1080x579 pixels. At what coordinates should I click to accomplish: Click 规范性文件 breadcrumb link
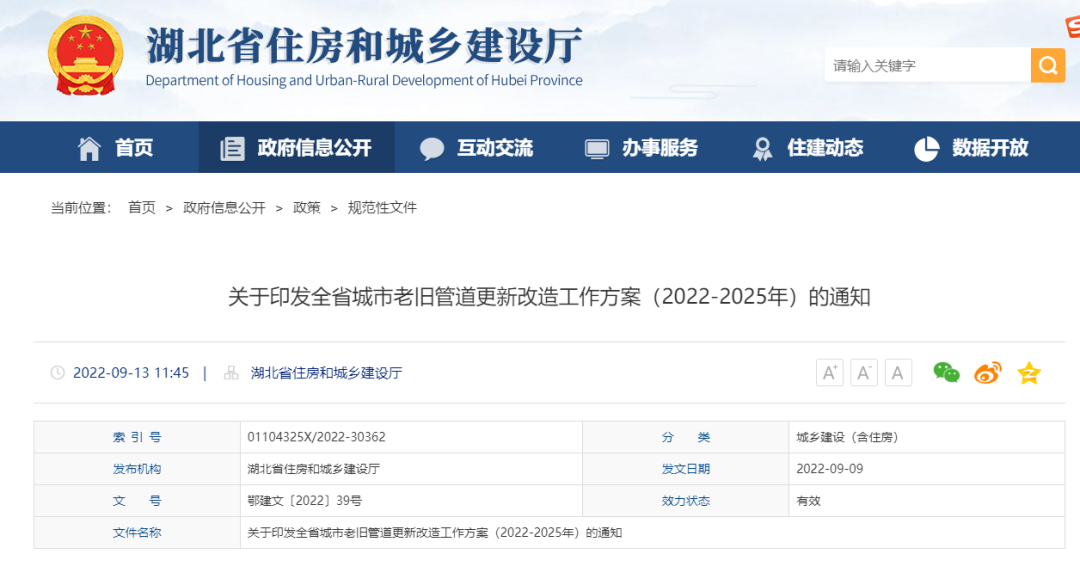pyautogui.click(x=382, y=208)
